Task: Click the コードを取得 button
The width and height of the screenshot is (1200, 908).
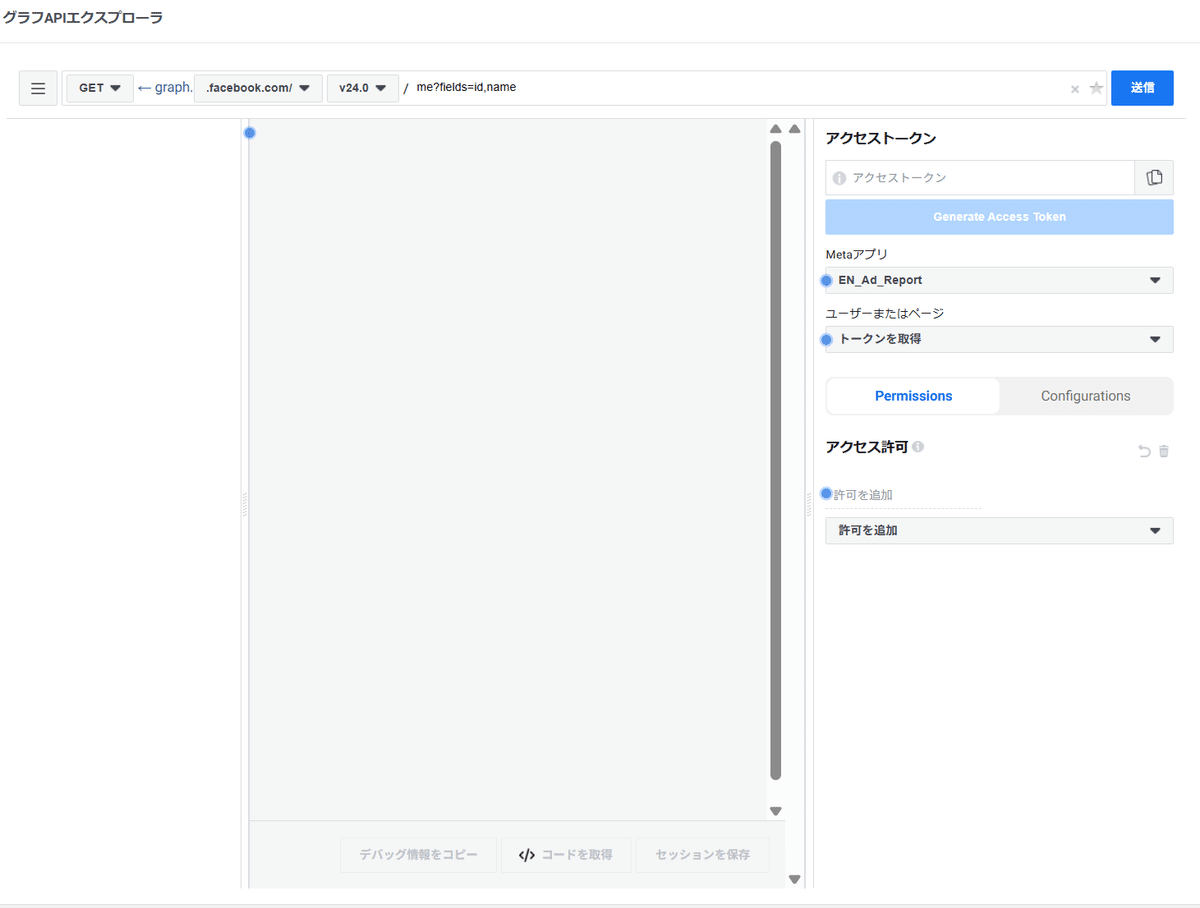Action: pos(566,855)
